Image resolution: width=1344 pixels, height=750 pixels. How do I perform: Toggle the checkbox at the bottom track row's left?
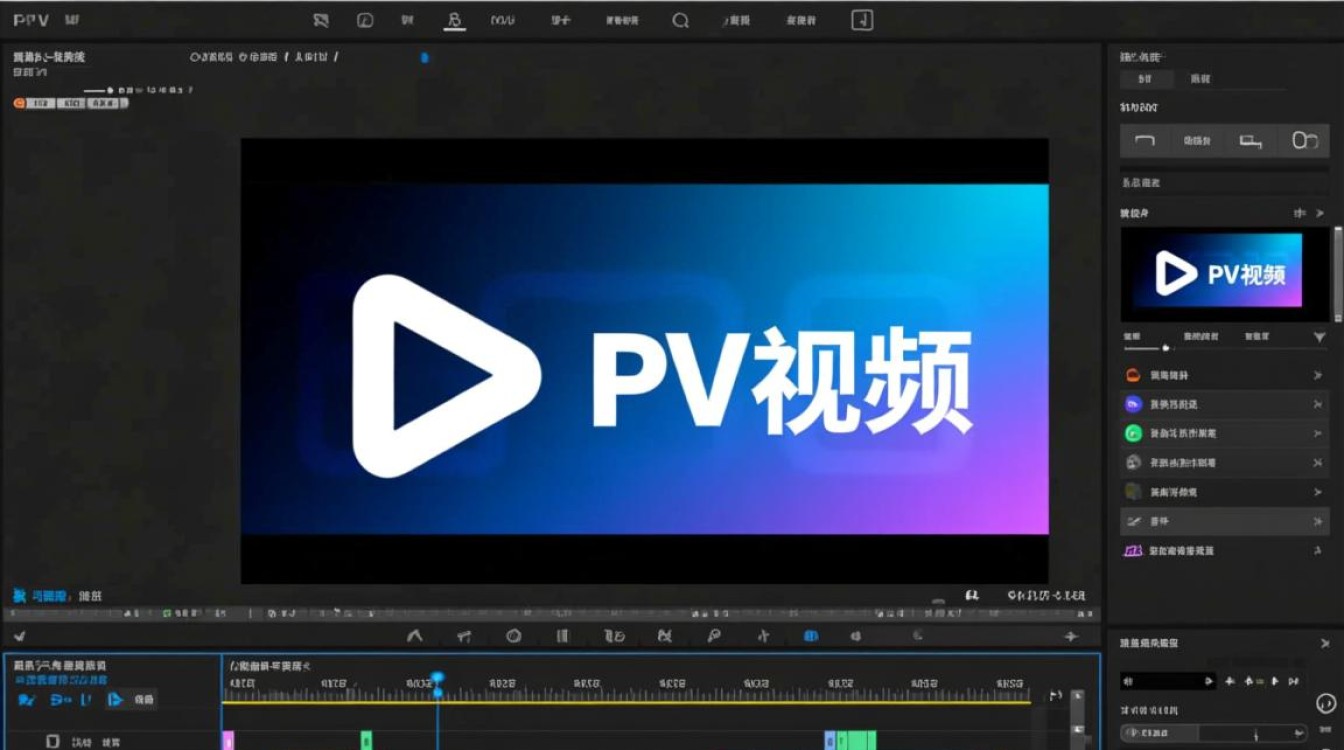[x=52, y=742]
